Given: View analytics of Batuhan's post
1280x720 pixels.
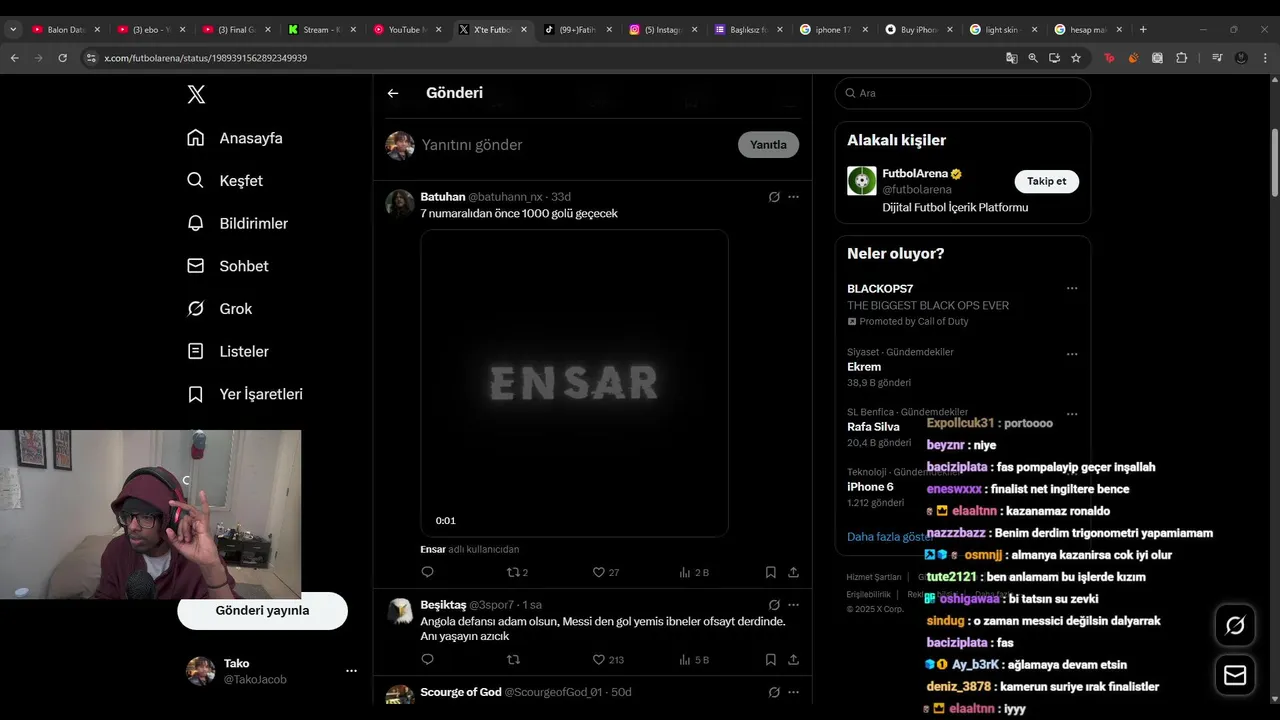Looking at the screenshot, I should 694,572.
